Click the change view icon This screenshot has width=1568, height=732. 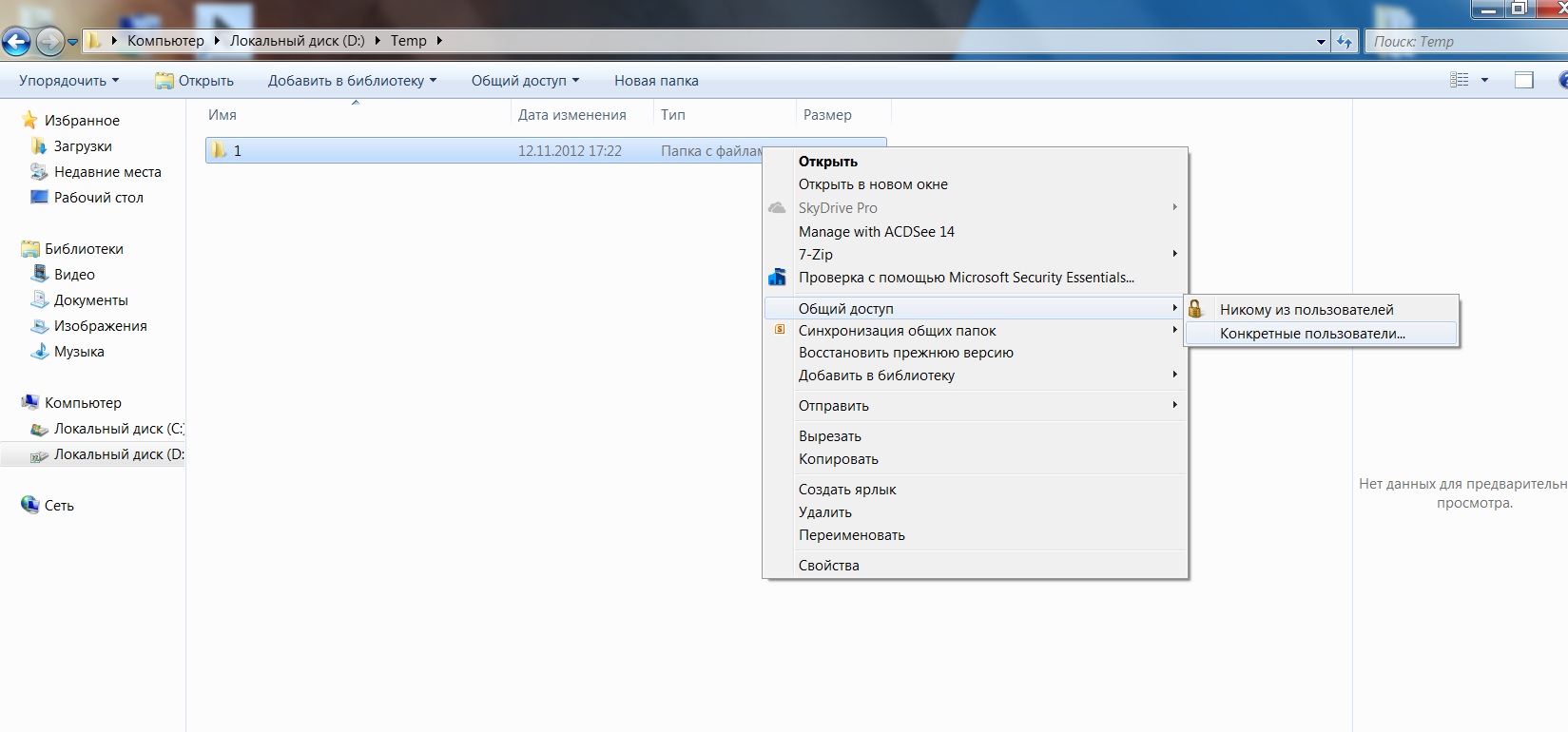pos(1460,81)
